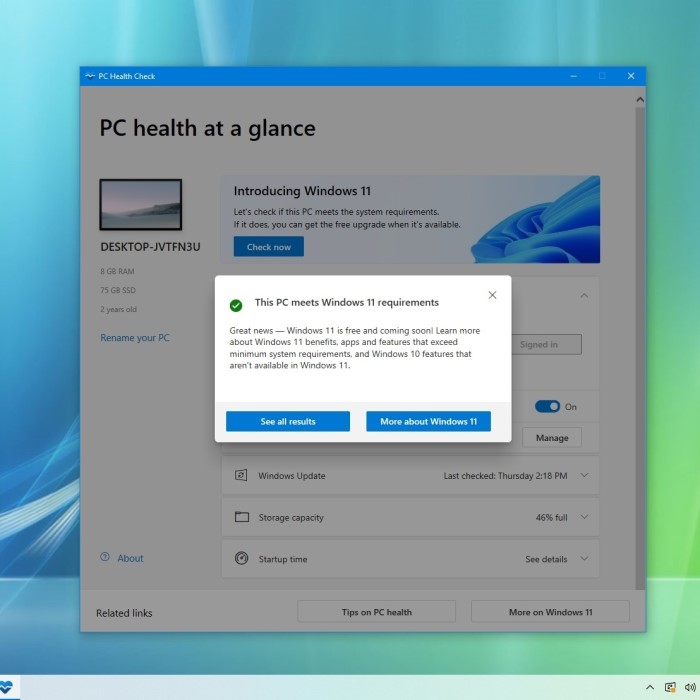
Task: Click the Check now button
Action: click(269, 246)
